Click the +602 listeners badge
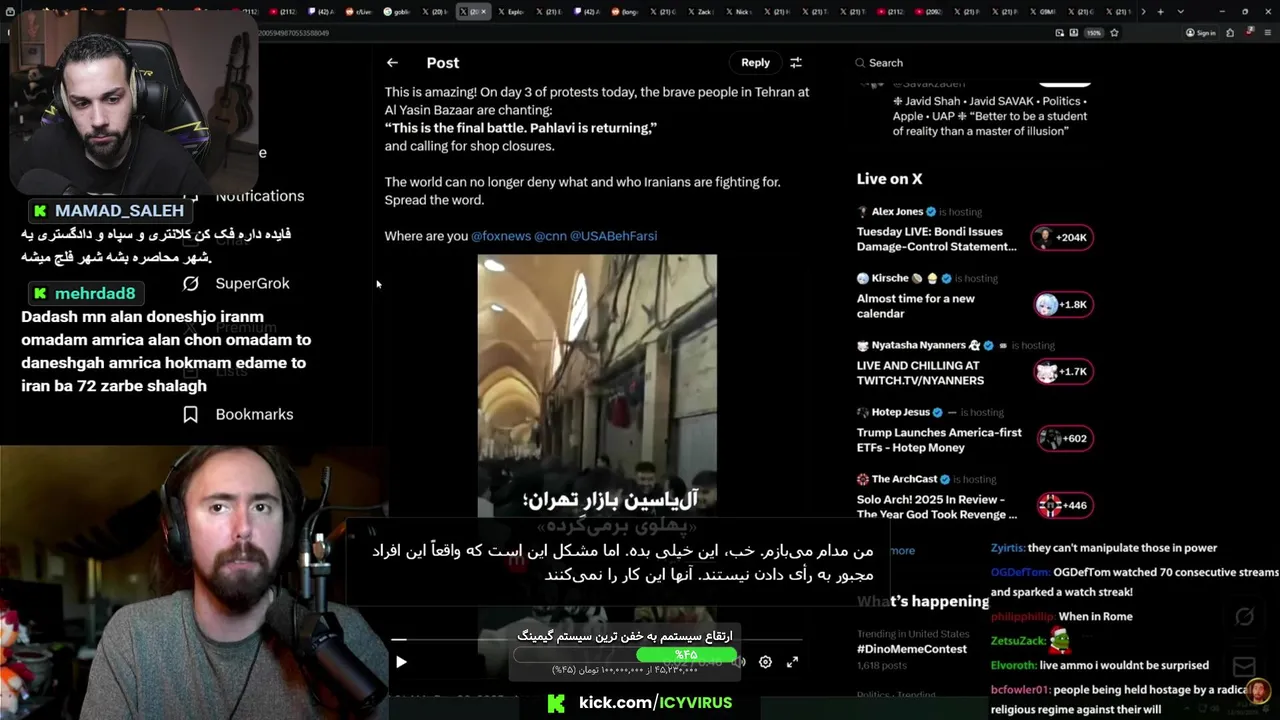 [x=1065, y=438]
